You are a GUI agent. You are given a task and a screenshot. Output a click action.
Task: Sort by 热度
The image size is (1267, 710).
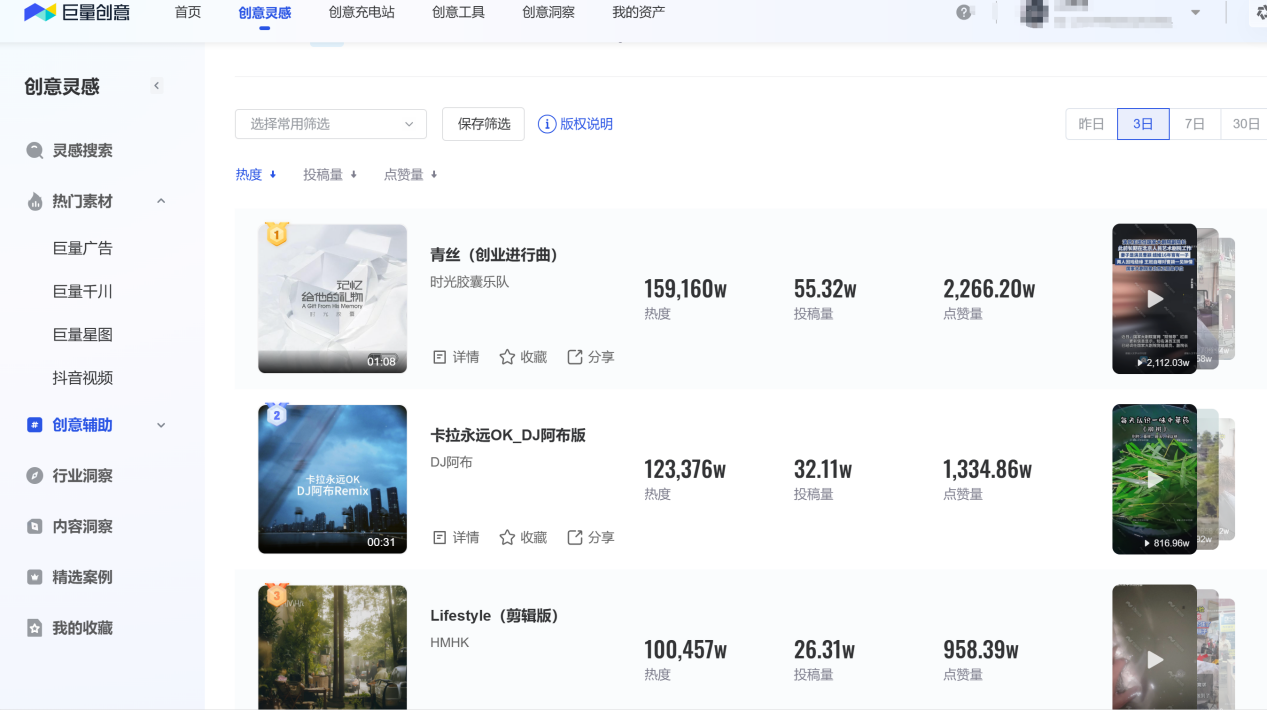pyautogui.click(x=256, y=174)
